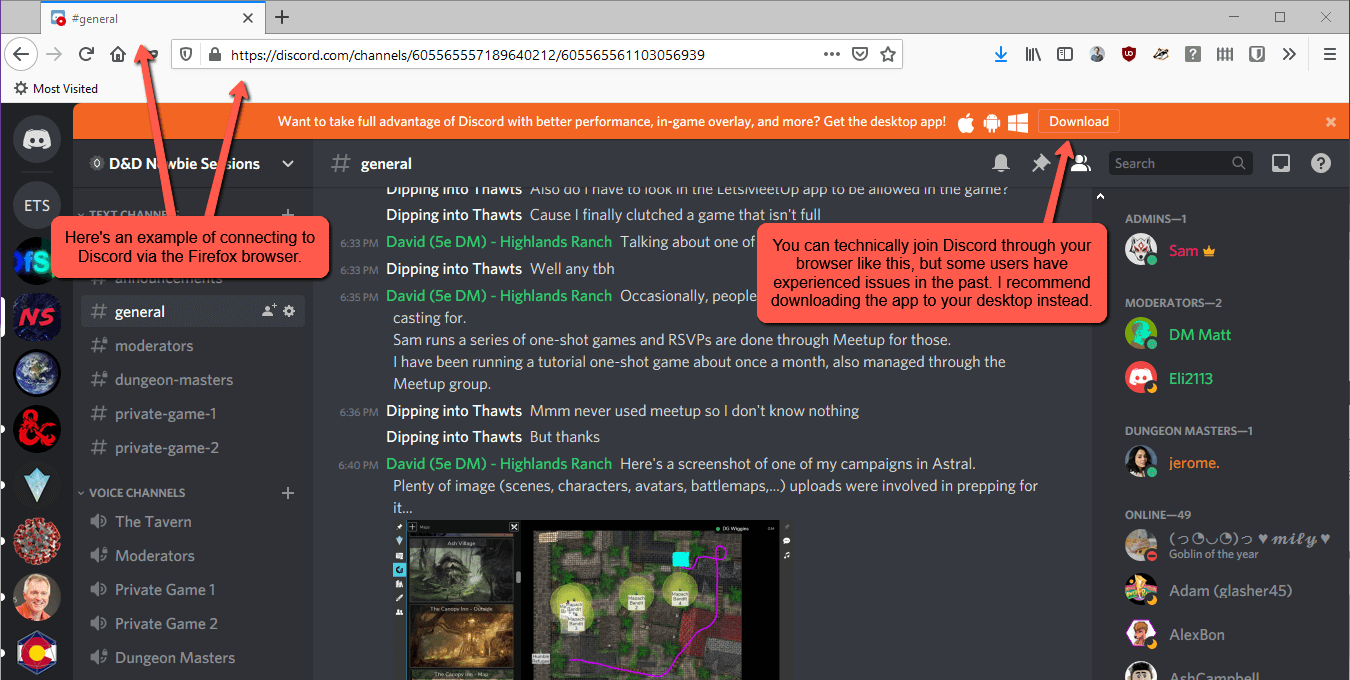Screen dimensions: 1350x680
Task: View site tracking protection shield
Action: [186, 55]
